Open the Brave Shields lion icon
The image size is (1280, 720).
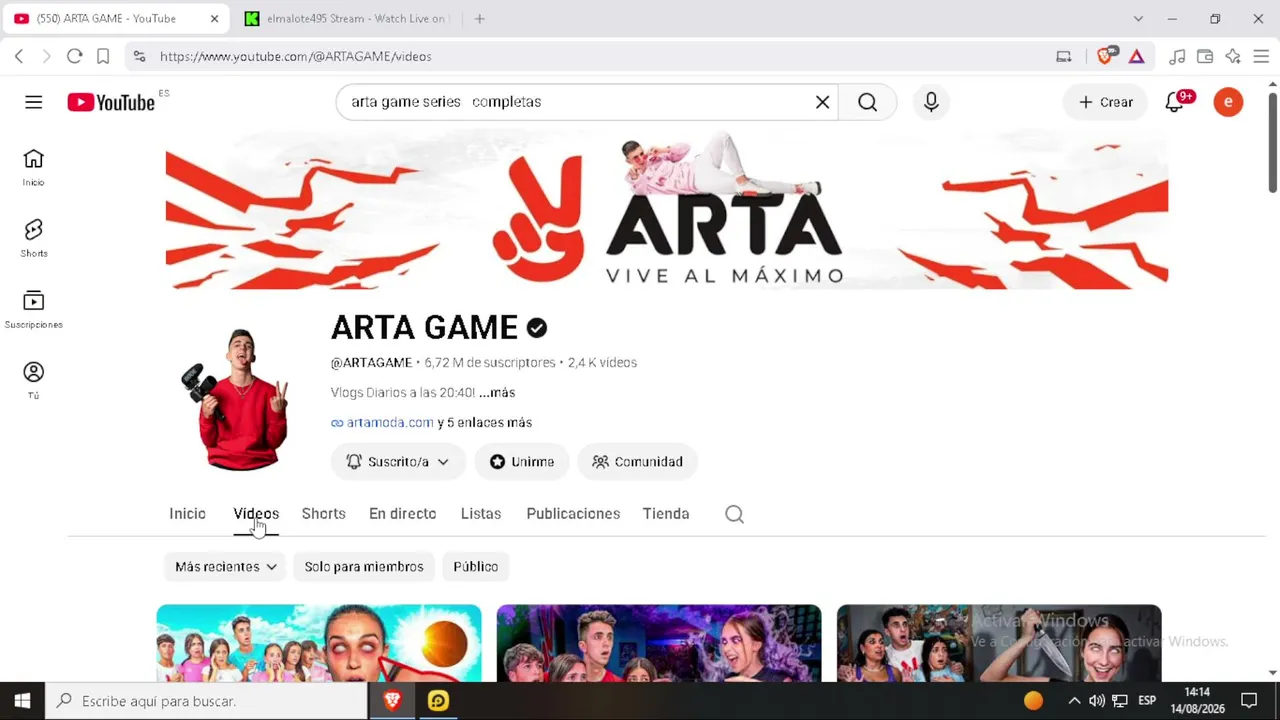[1106, 56]
